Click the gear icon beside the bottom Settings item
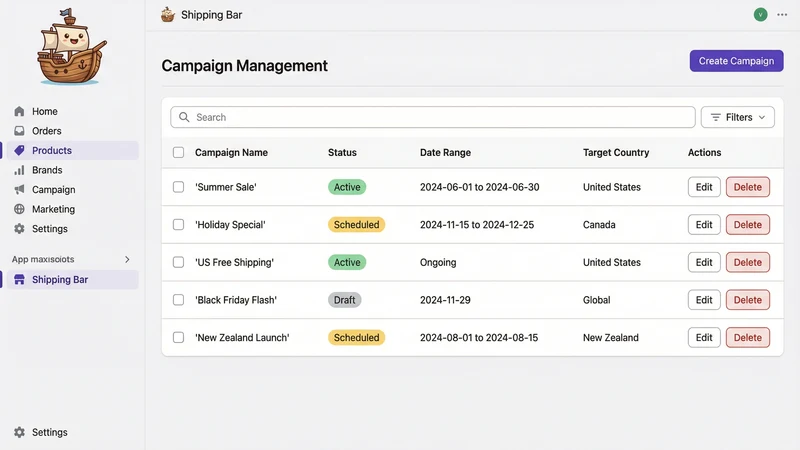This screenshot has width=800, height=450. point(19,432)
